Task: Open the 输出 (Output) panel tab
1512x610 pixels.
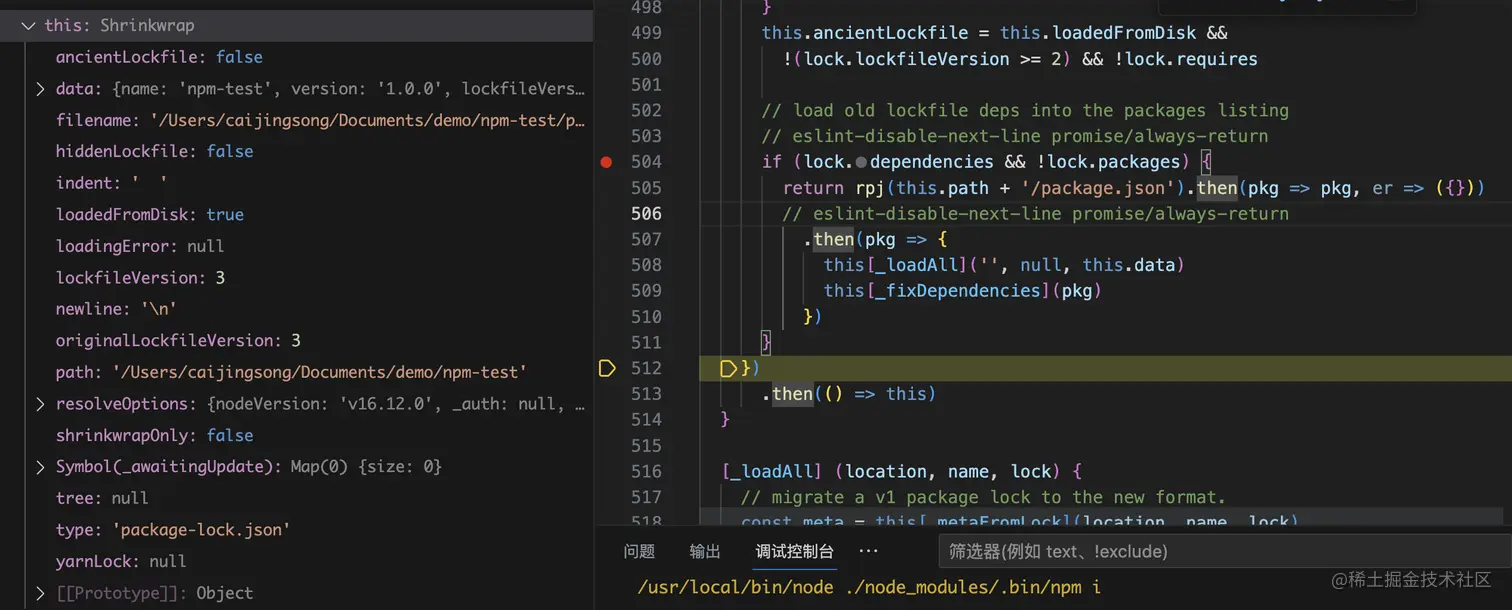Action: (x=705, y=551)
